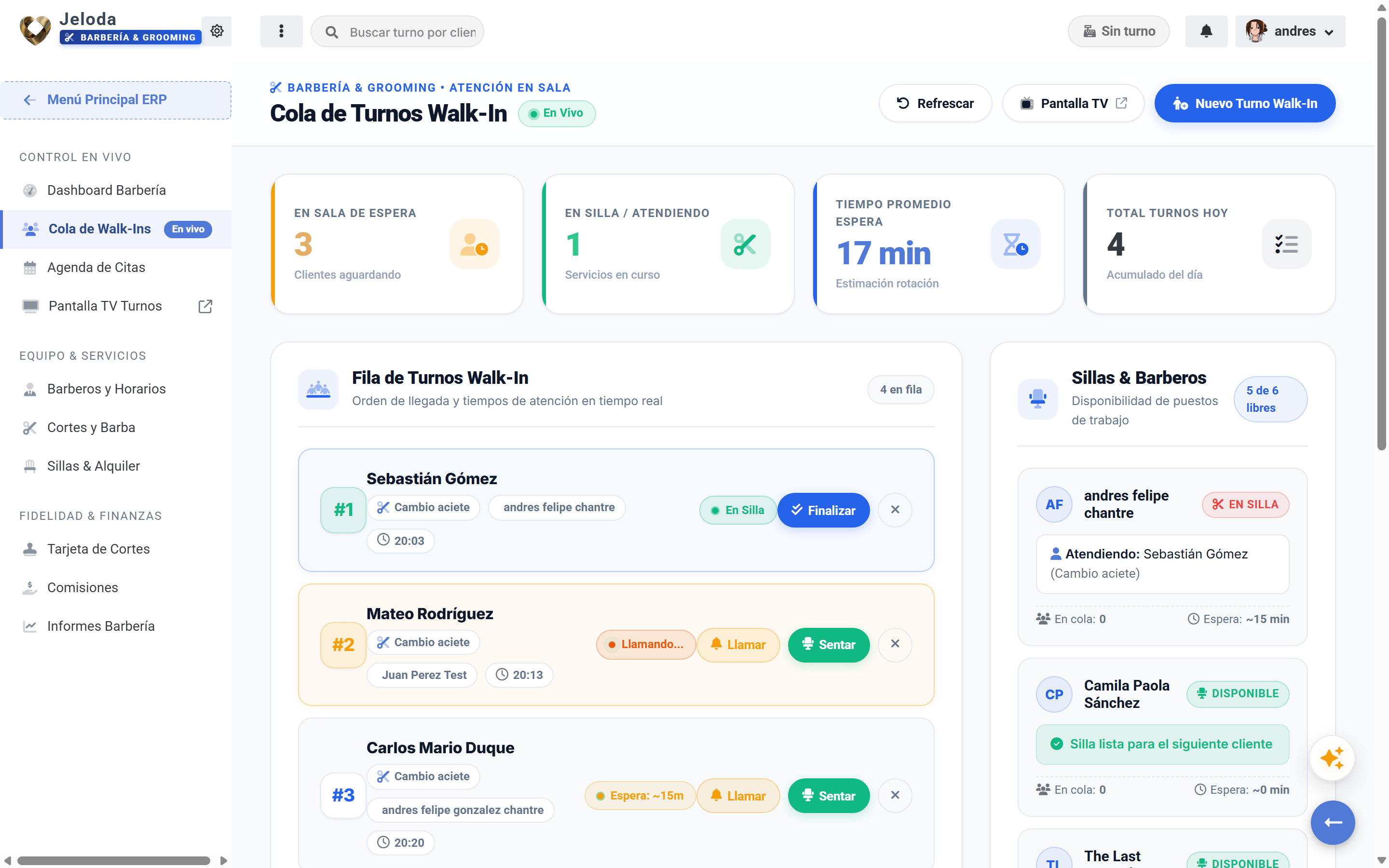
Task: Click the Fila de Turnos queue icon
Action: (x=318, y=389)
